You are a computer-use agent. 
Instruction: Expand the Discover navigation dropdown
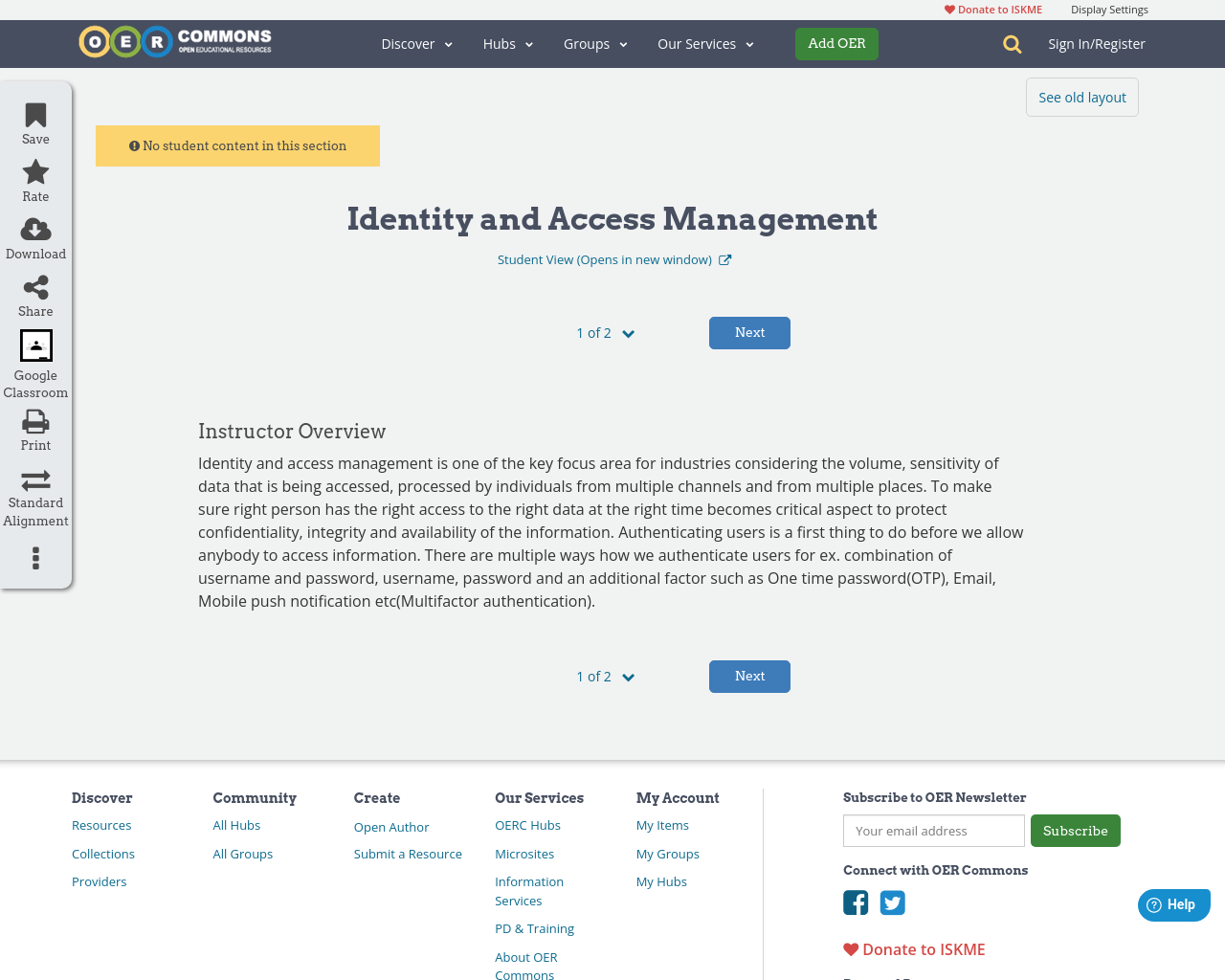415,43
